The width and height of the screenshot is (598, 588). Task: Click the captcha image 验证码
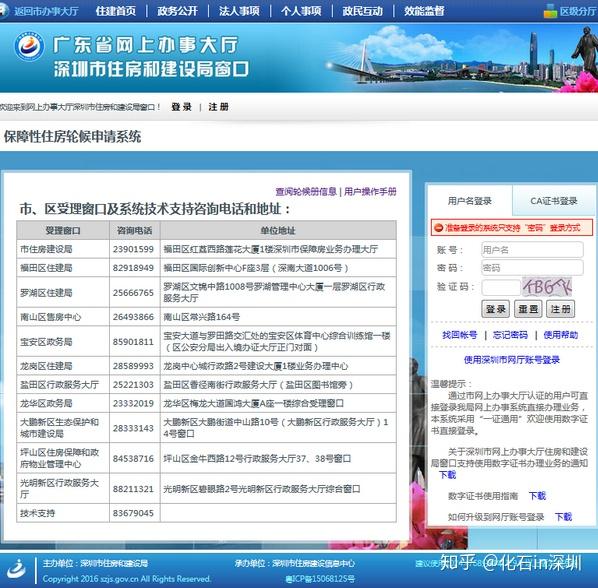pos(547,287)
